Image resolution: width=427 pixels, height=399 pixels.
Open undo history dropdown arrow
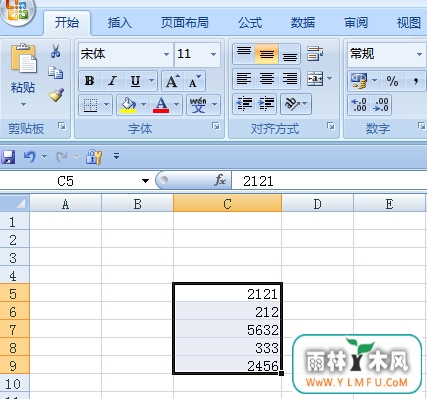[44, 156]
